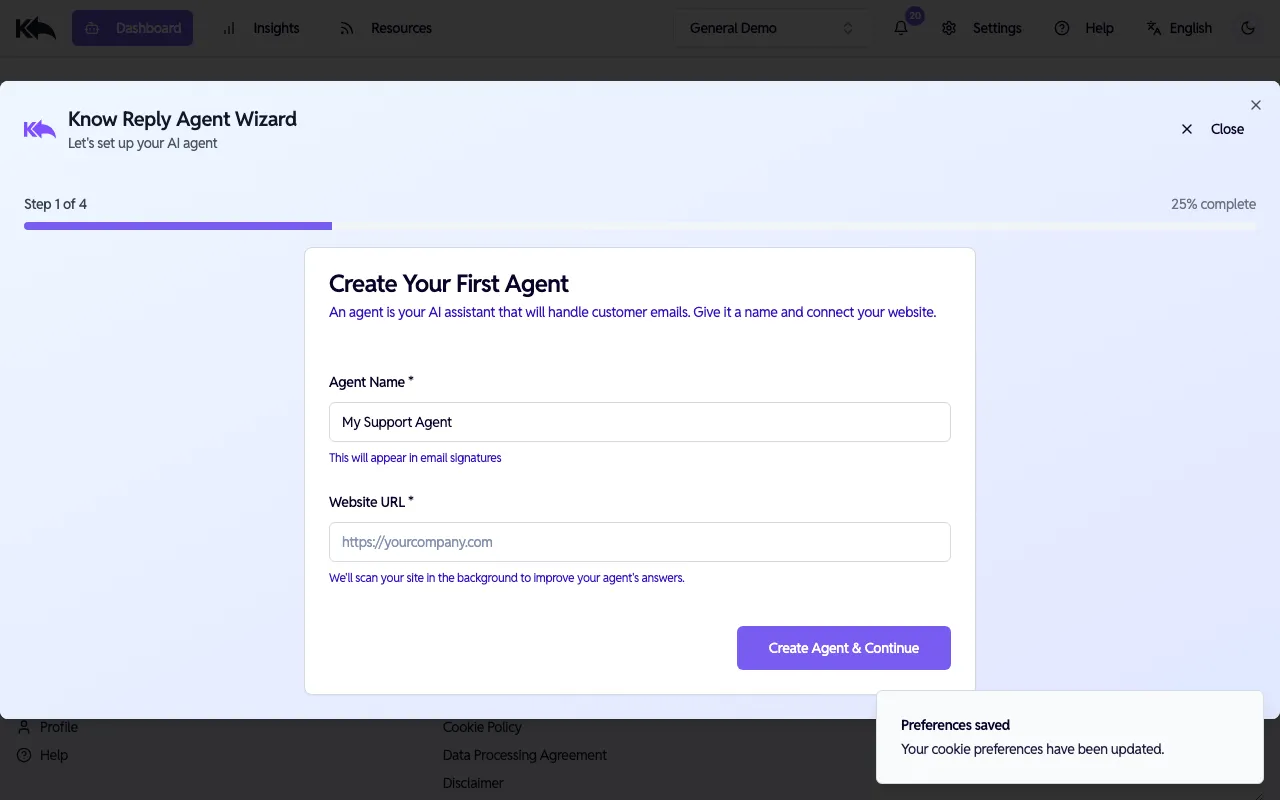Click the Know Reply logo
1280x800 pixels.
pos(35,27)
